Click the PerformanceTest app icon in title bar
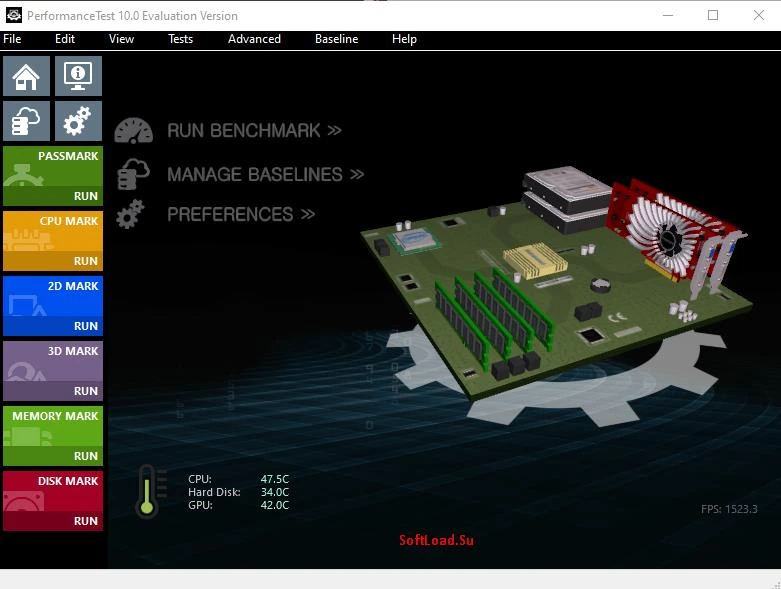 coord(13,15)
